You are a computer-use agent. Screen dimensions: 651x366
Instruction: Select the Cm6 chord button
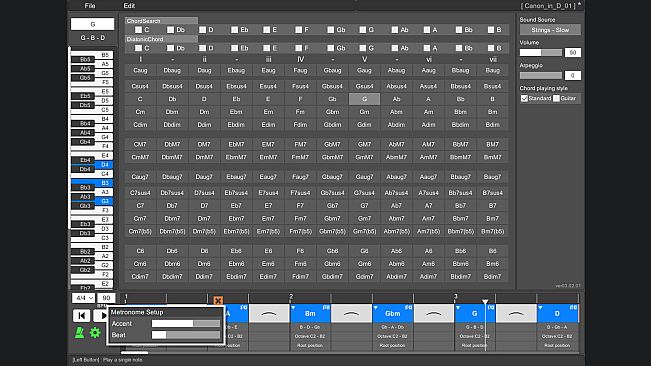point(140,264)
